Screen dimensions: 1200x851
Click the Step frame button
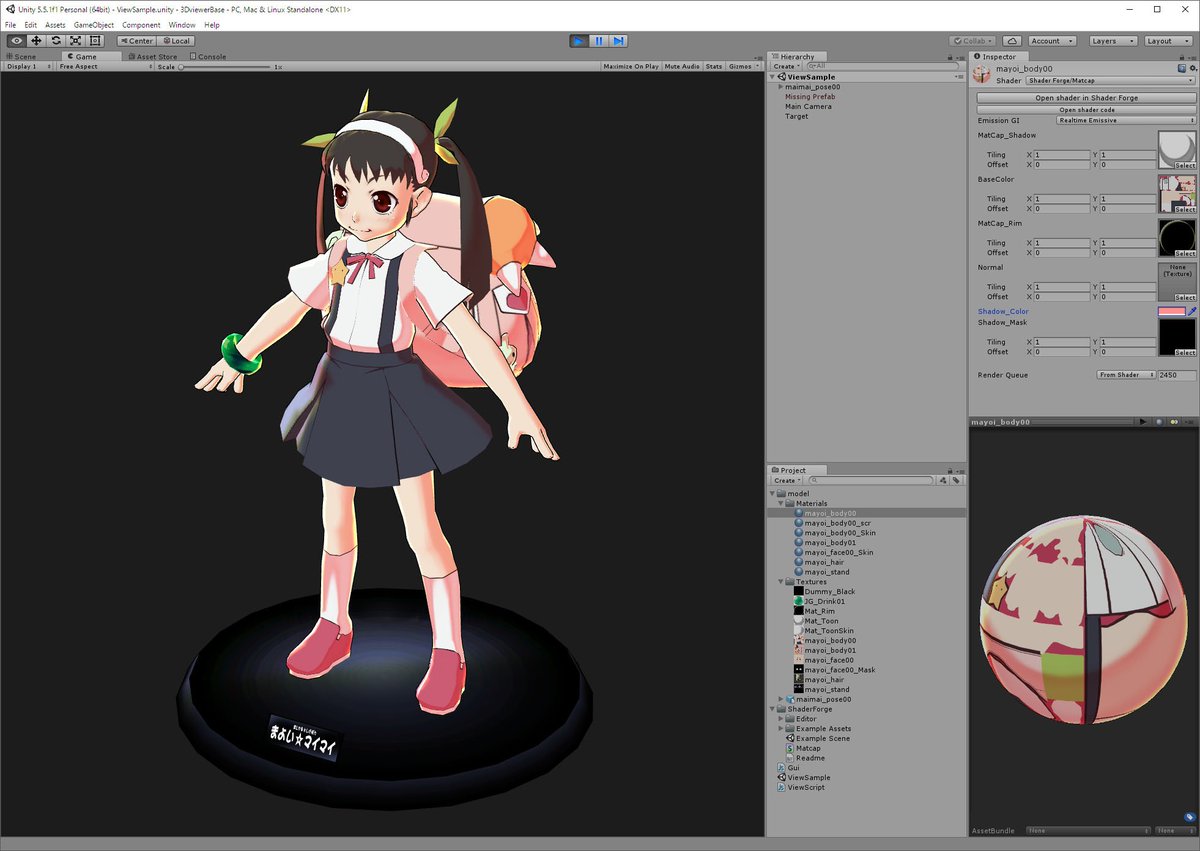tap(619, 41)
